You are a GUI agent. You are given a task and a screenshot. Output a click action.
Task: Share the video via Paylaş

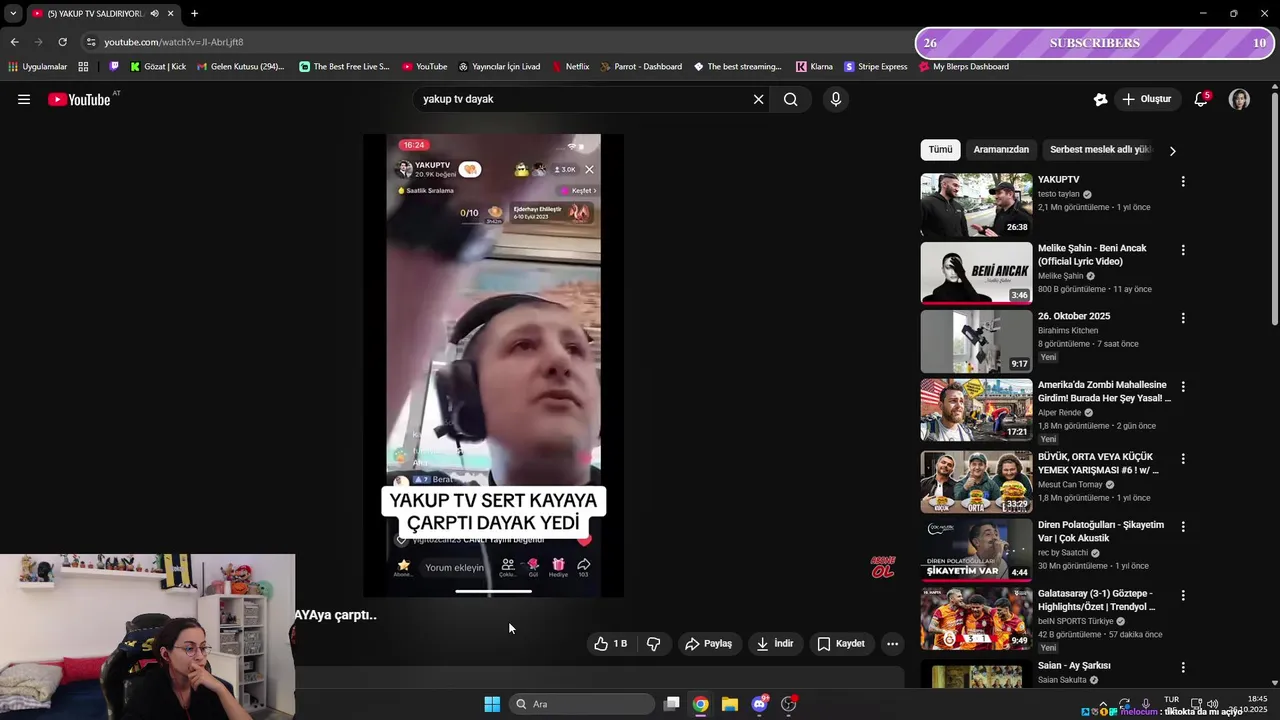point(709,644)
